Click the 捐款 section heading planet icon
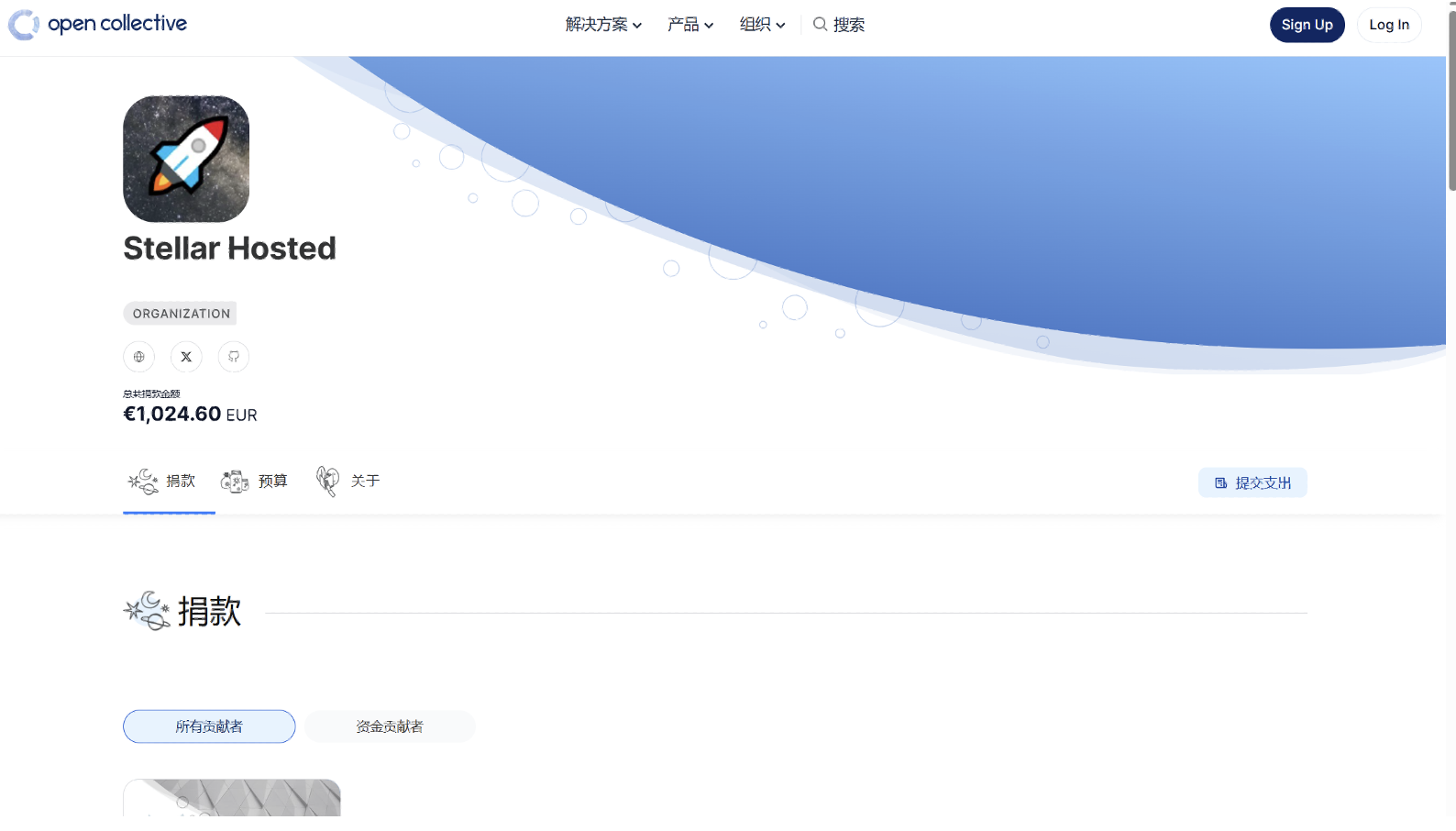The width and height of the screenshot is (1456, 831). 147,611
